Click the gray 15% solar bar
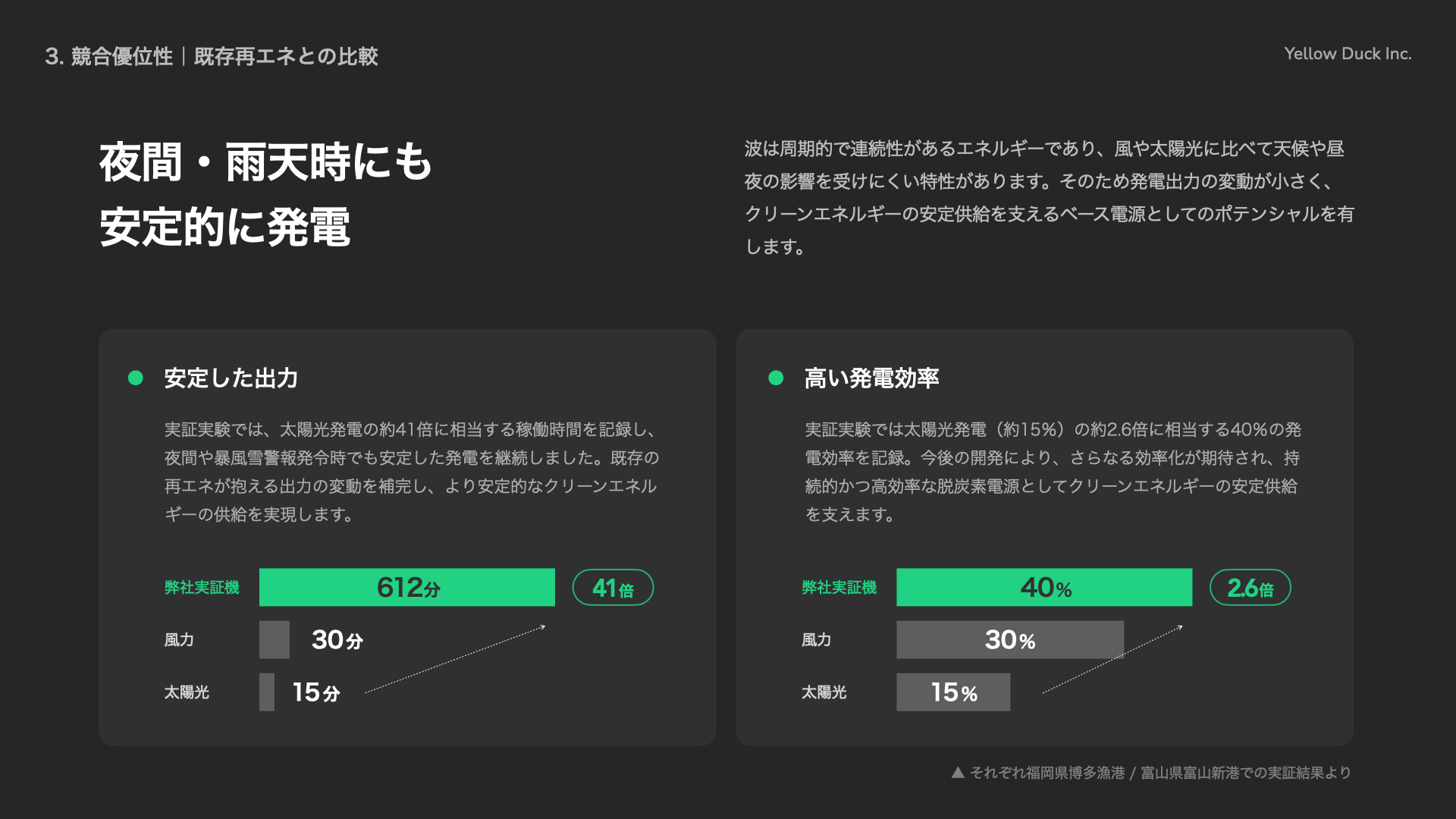 [953, 692]
